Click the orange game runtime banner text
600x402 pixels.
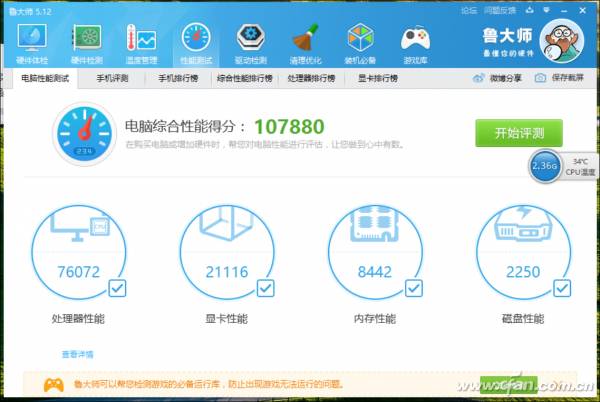pyautogui.click(x=209, y=384)
